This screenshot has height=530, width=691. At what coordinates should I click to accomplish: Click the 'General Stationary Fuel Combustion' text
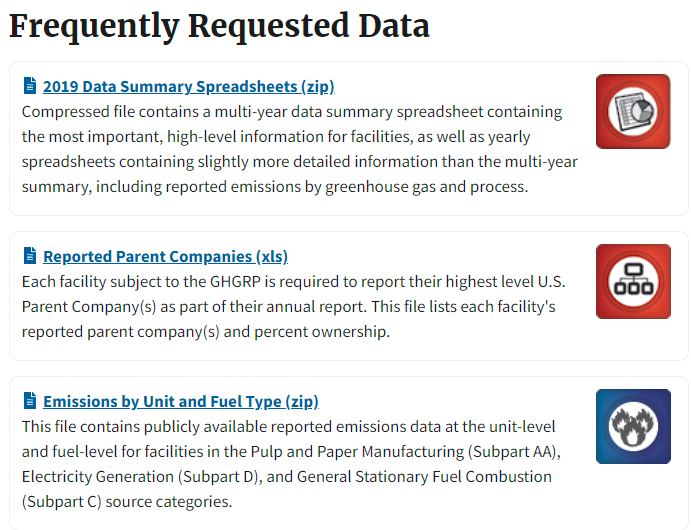[424, 476]
